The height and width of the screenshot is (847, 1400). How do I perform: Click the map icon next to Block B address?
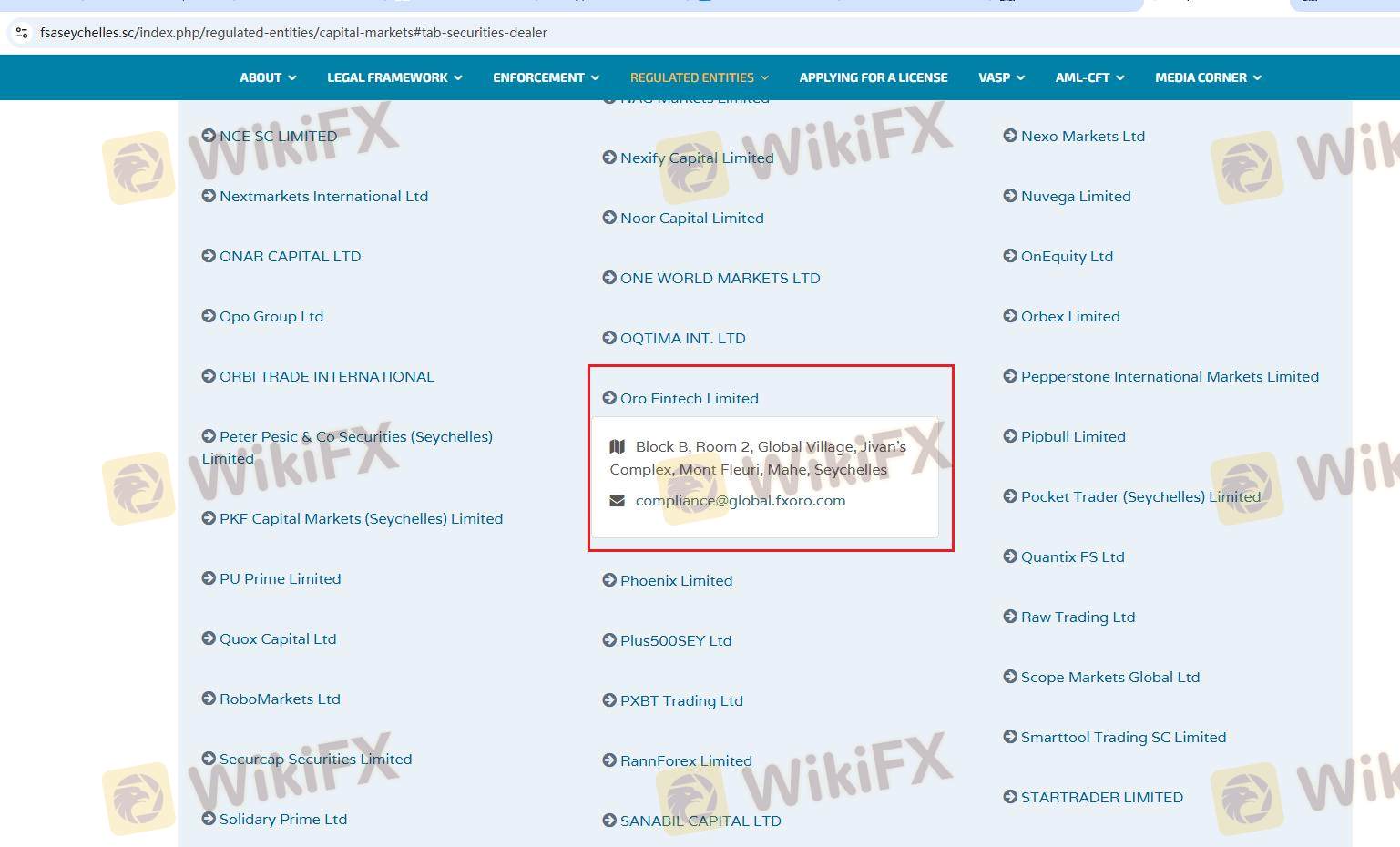click(x=617, y=446)
